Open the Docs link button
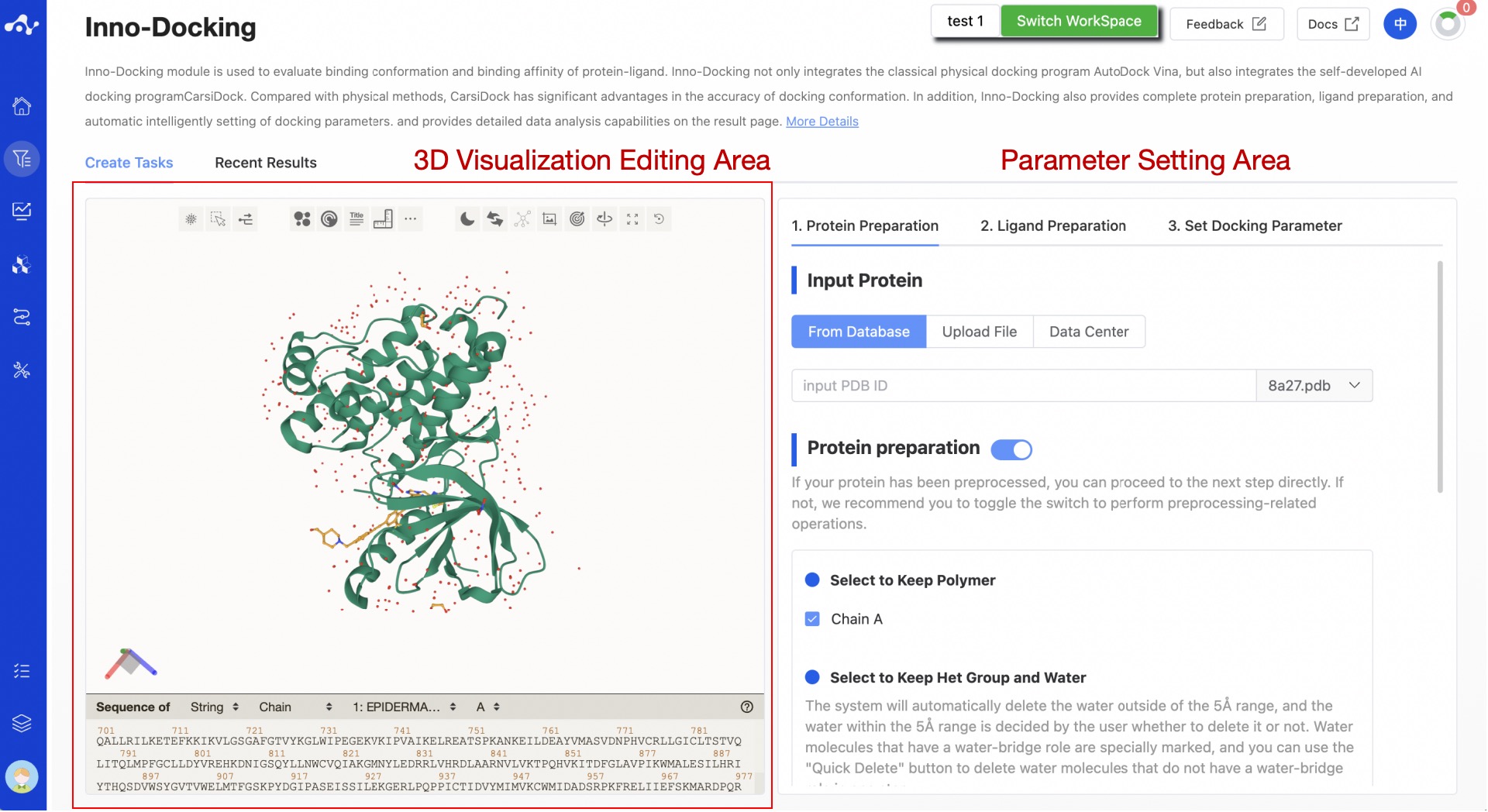 pos(1333,24)
